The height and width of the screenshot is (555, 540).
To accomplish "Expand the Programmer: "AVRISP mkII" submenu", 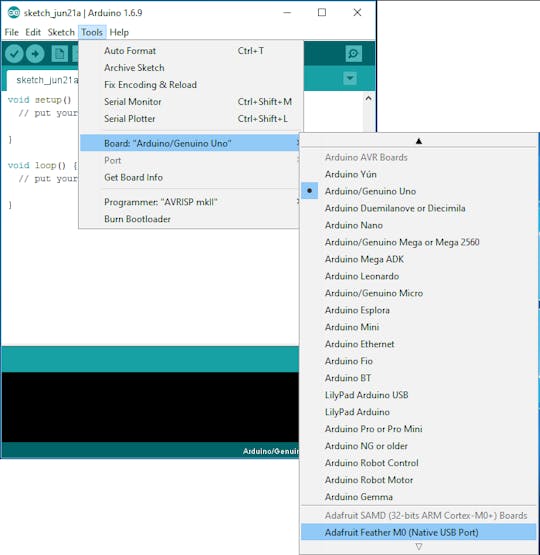I will [190, 202].
